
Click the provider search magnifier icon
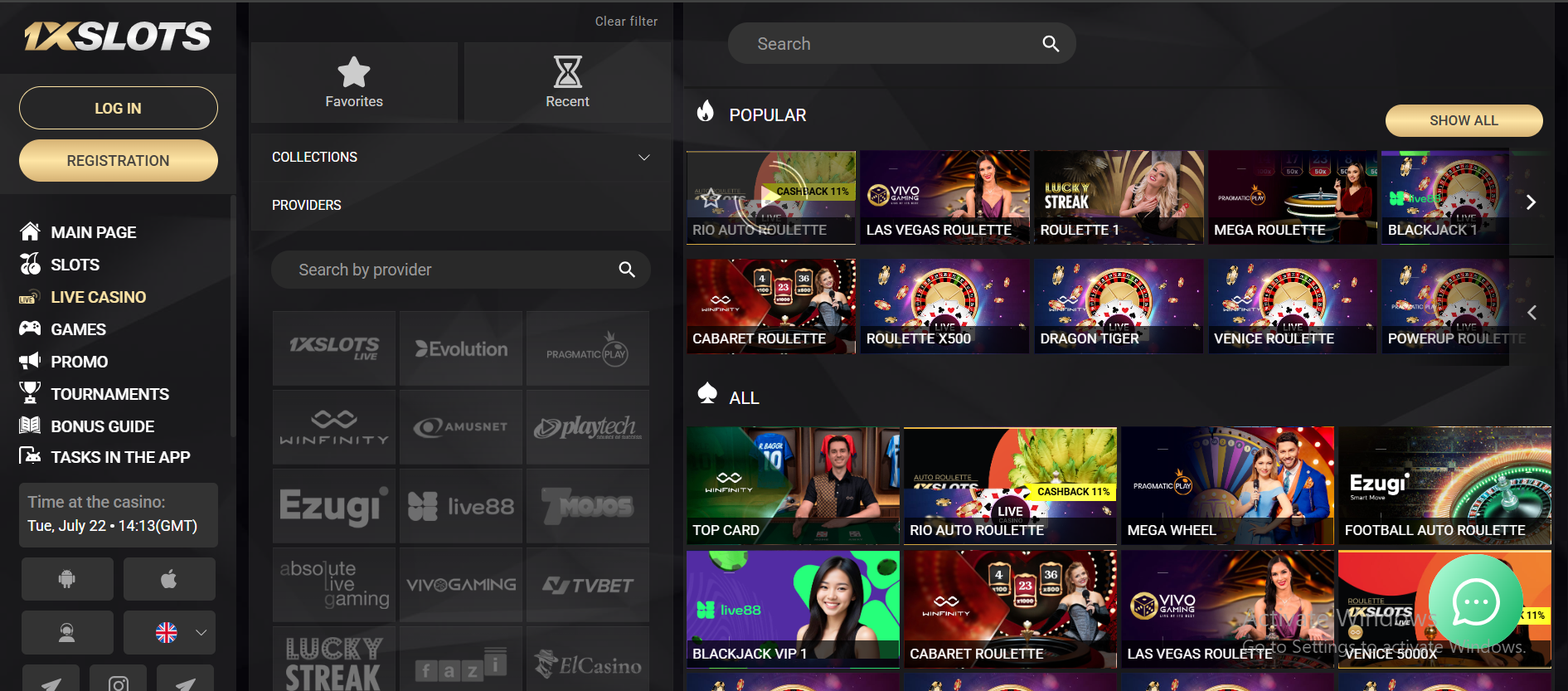tap(627, 270)
